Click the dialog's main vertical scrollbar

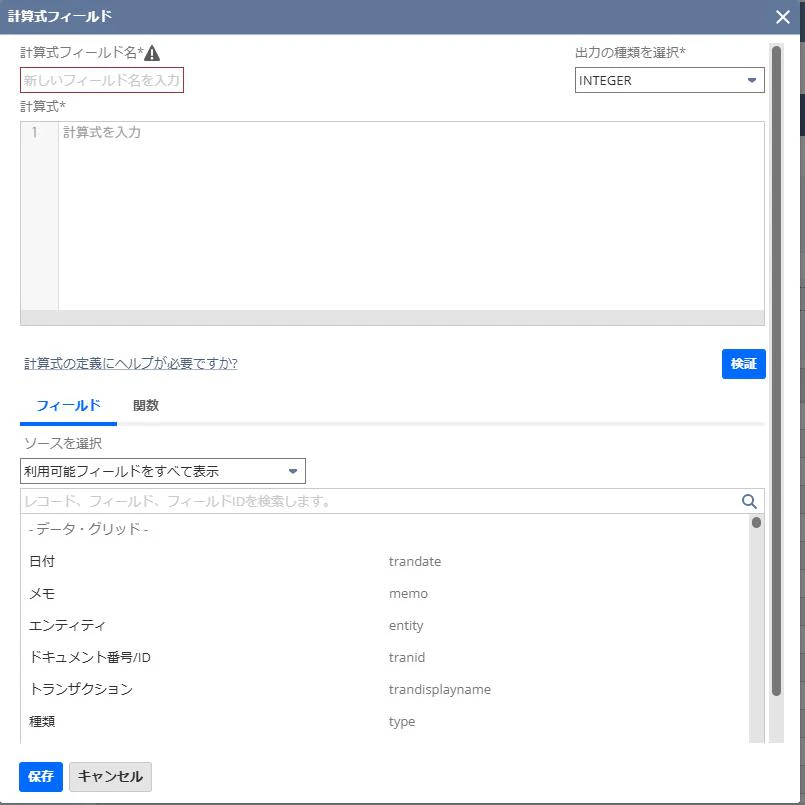[x=776, y=371]
